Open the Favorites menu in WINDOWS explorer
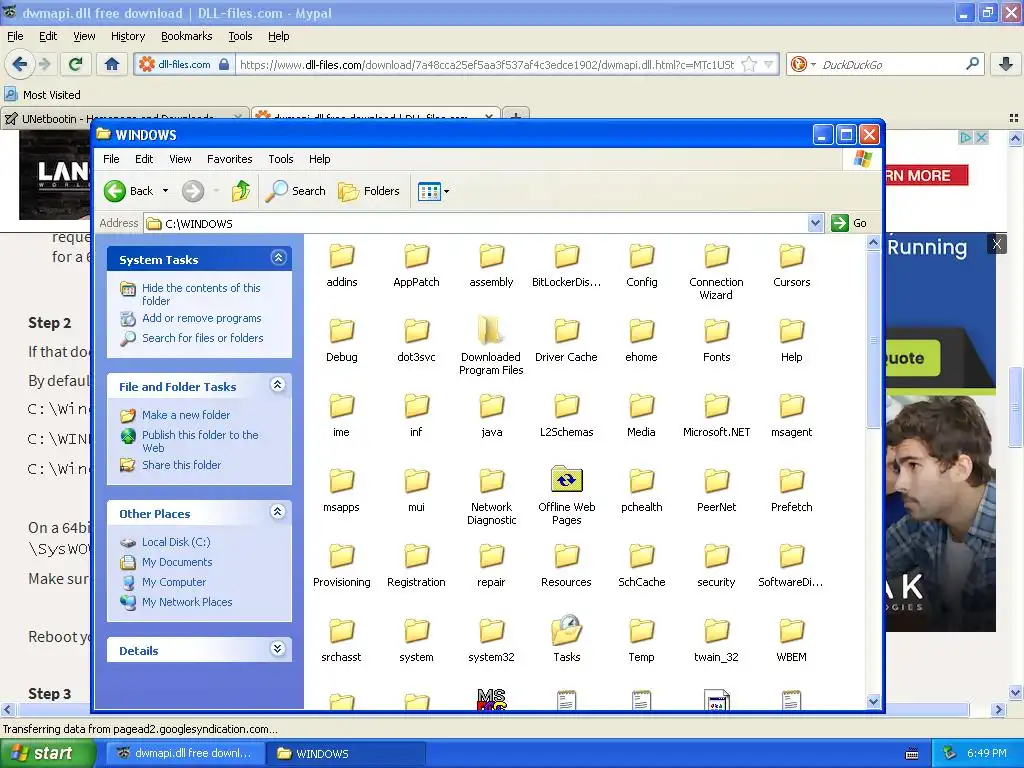This screenshot has width=1024, height=768. (x=229, y=159)
